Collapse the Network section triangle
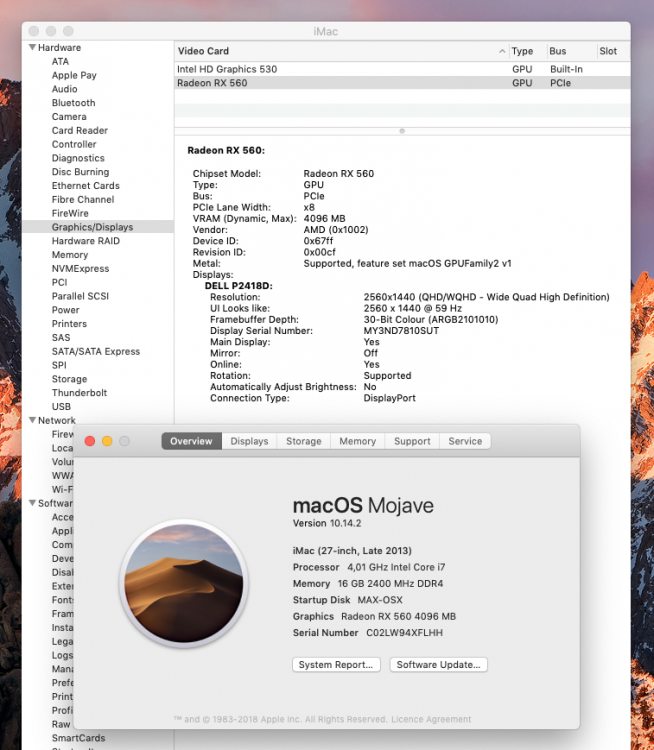Image resolution: width=654 pixels, height=750 pixels. click(33, 420)
